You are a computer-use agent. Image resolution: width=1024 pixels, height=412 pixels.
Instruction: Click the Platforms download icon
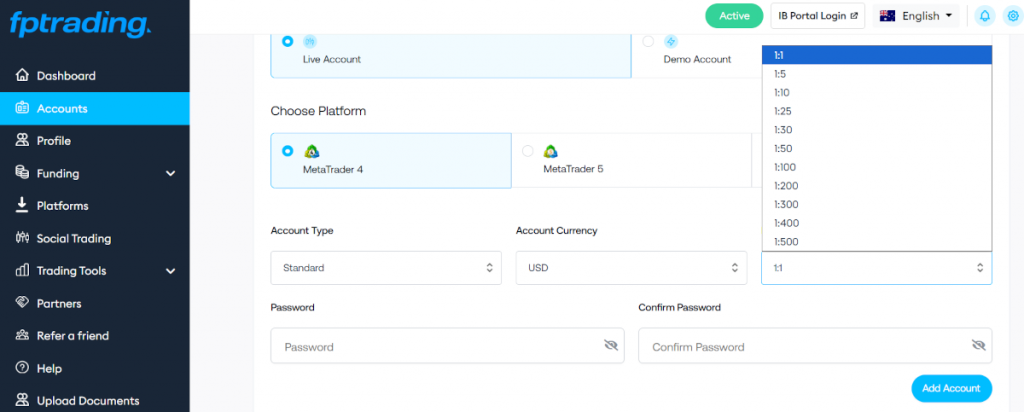(22, 205)
